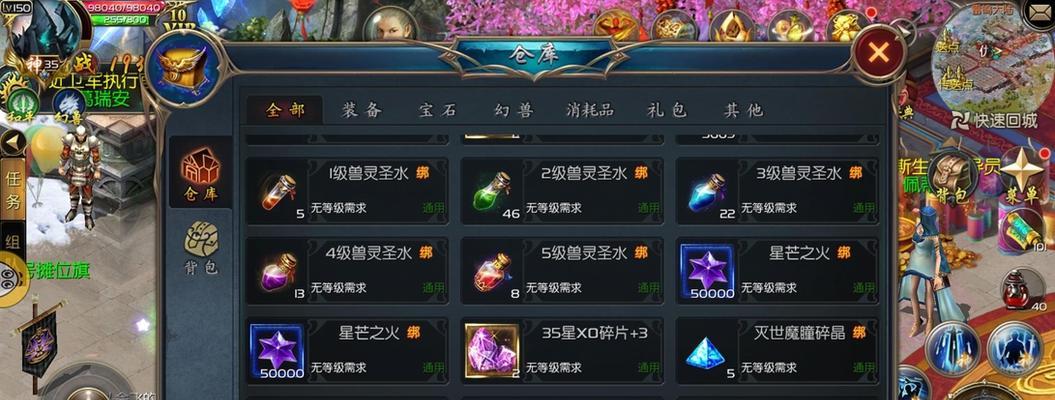Open the 任务 side tab

(x=13, y=189)
